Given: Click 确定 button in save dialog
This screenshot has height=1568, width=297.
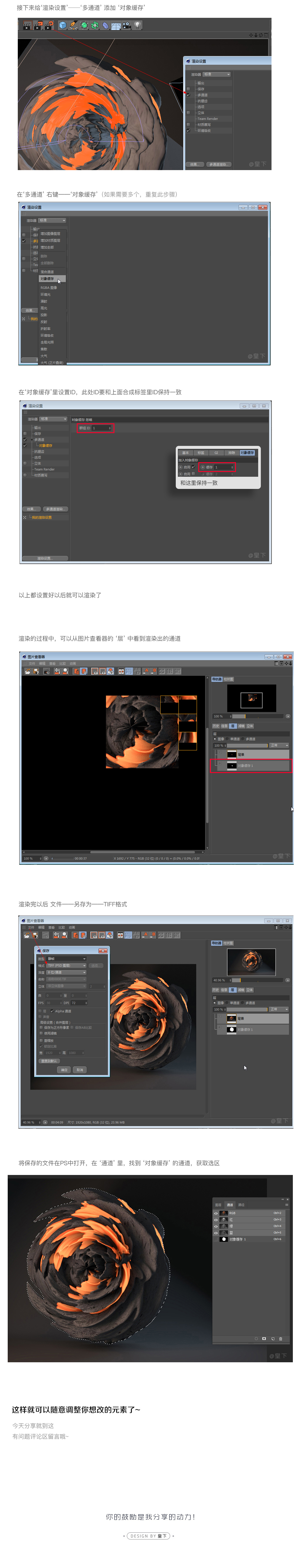Looking at the screenshot, I should tap(64, 1070).
